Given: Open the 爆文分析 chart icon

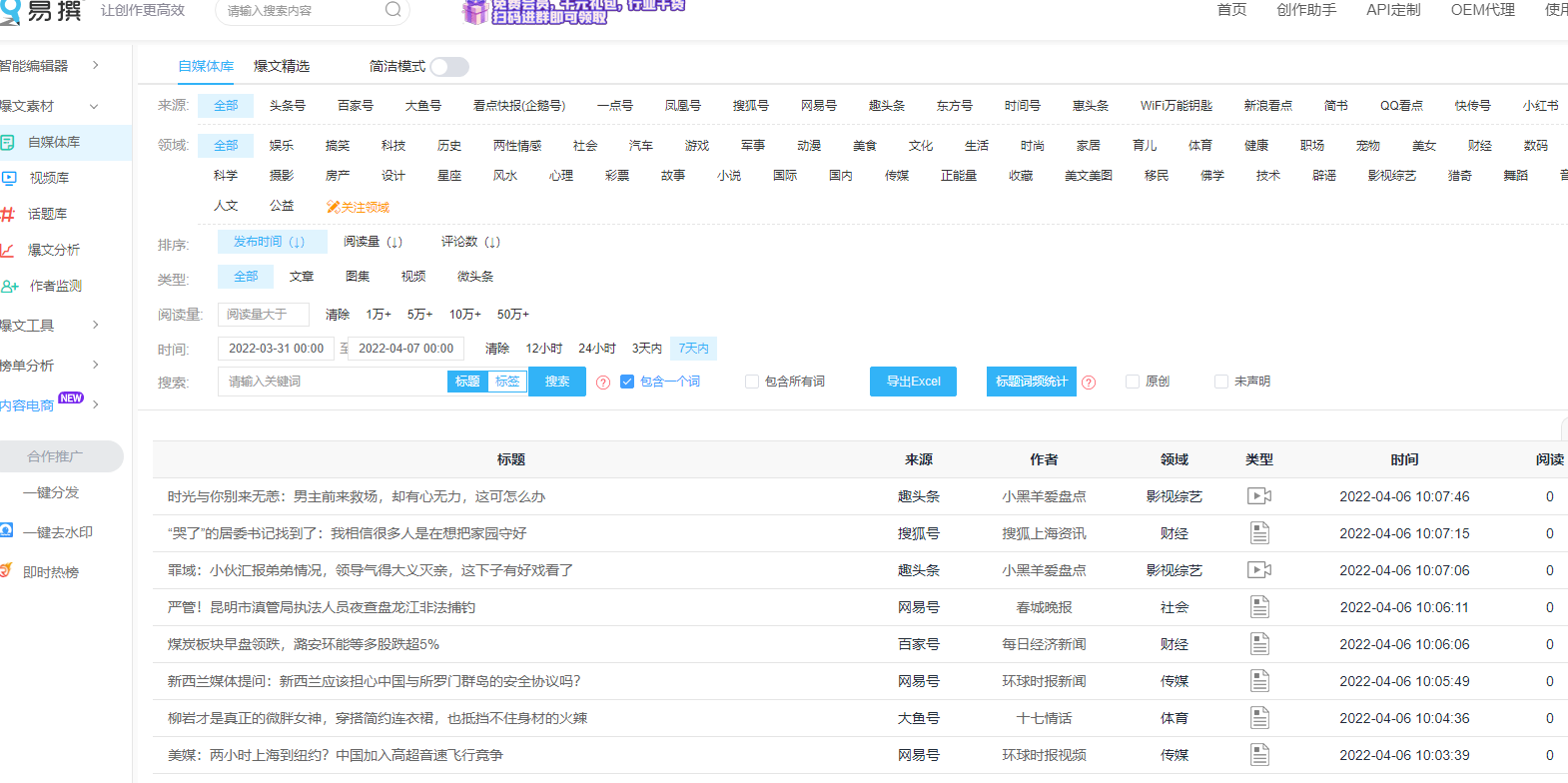Looking at the screenshot, I should [7, 250].
